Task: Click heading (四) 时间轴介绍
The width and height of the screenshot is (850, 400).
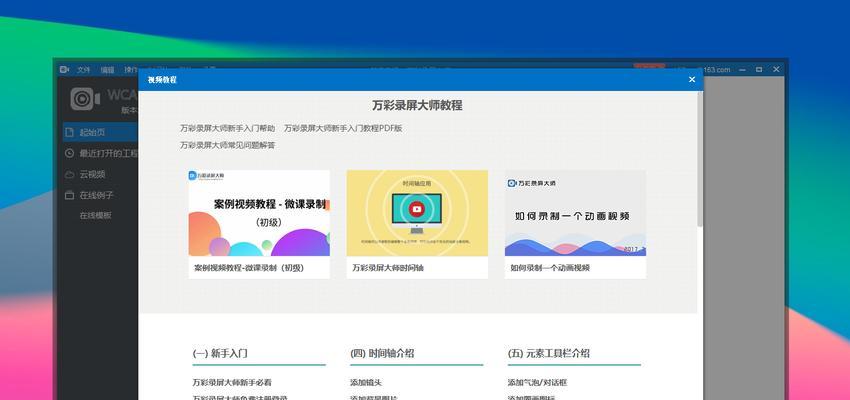Action: pos(382,353)
